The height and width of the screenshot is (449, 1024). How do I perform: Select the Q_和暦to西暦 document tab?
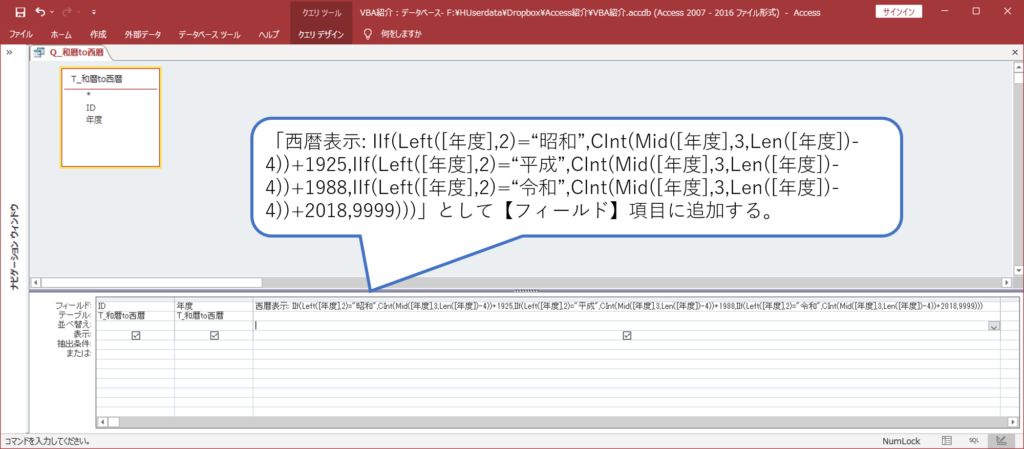pyautogui.click(x=70, y=53)
